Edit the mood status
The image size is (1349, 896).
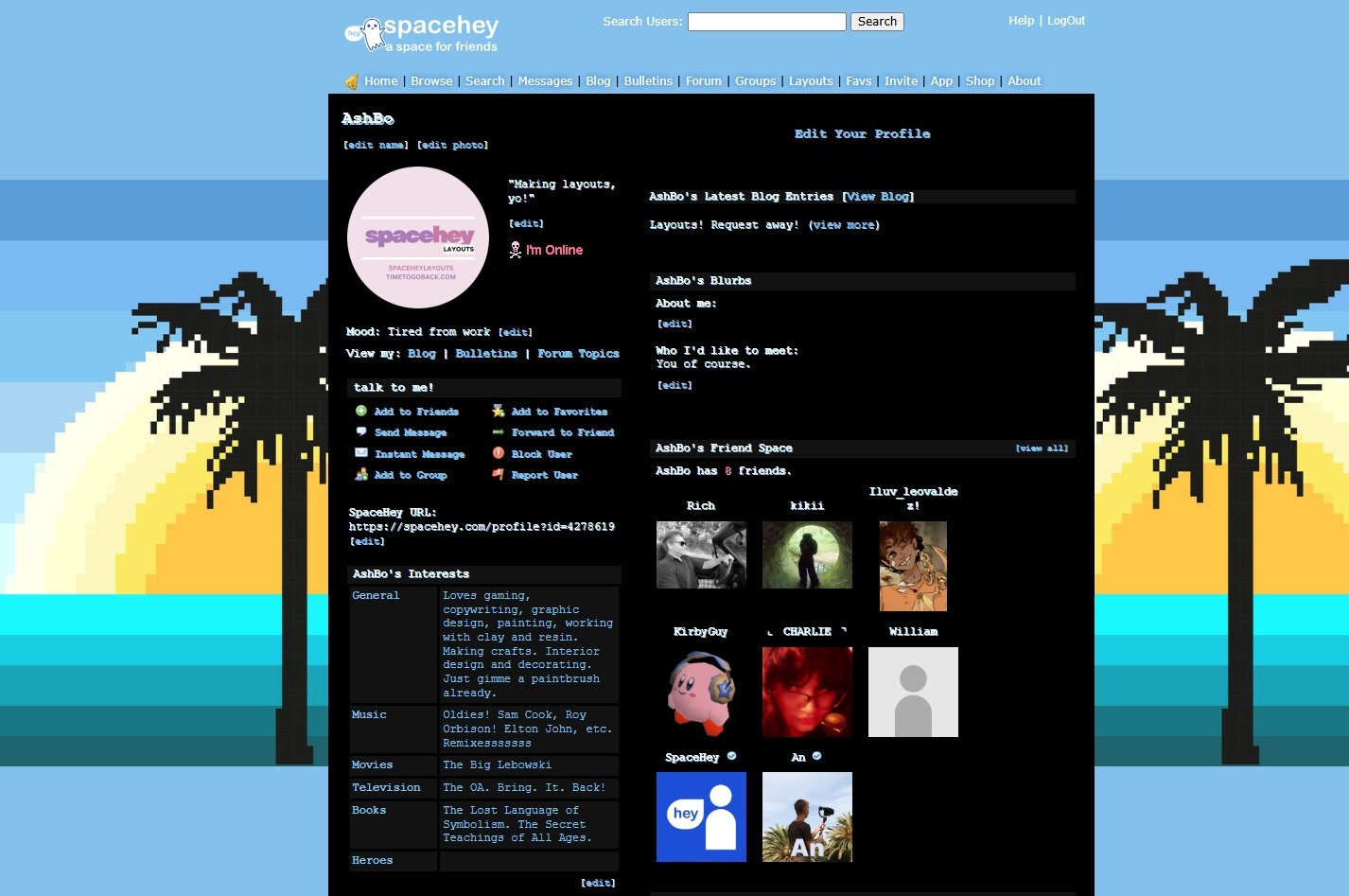point(516,333)
